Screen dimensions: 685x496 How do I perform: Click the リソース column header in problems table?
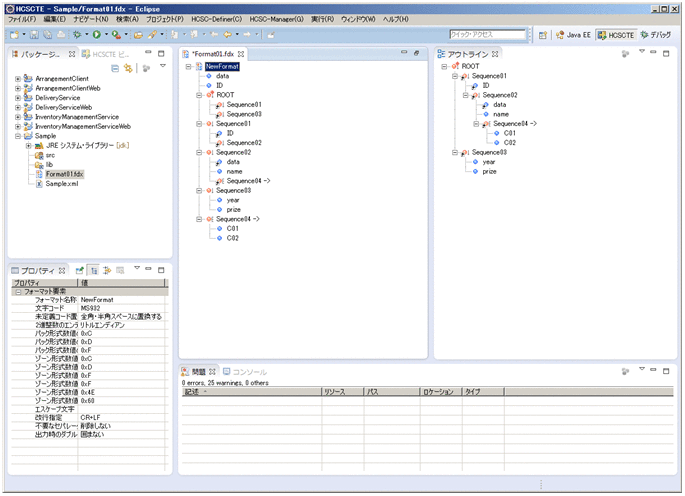tap(338, 392)
